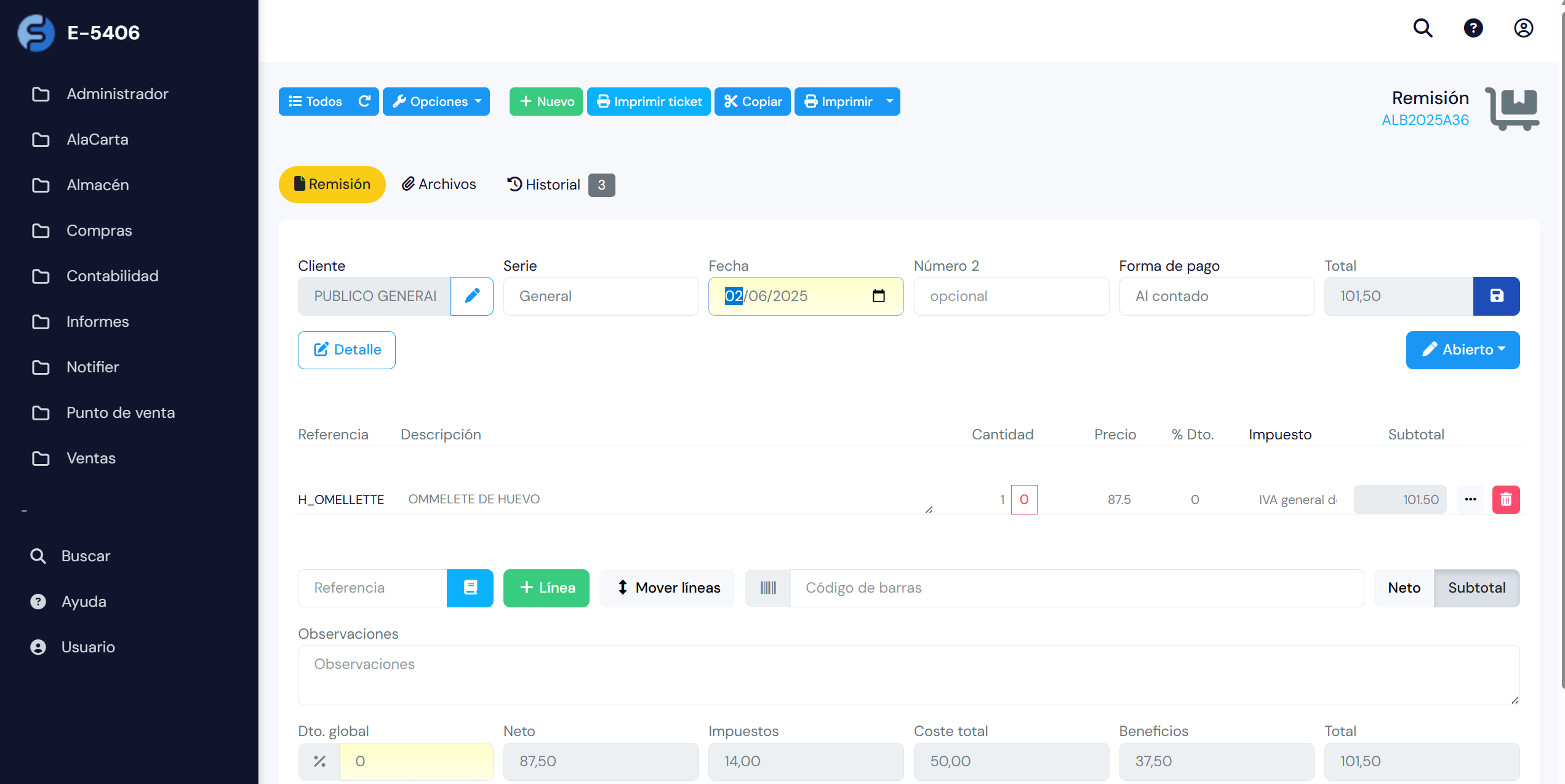Open the ALB2025A36 remisión link
The height and width of the screenshot is (784, 1565).
pyautogui.click(x=1425, y=120)
